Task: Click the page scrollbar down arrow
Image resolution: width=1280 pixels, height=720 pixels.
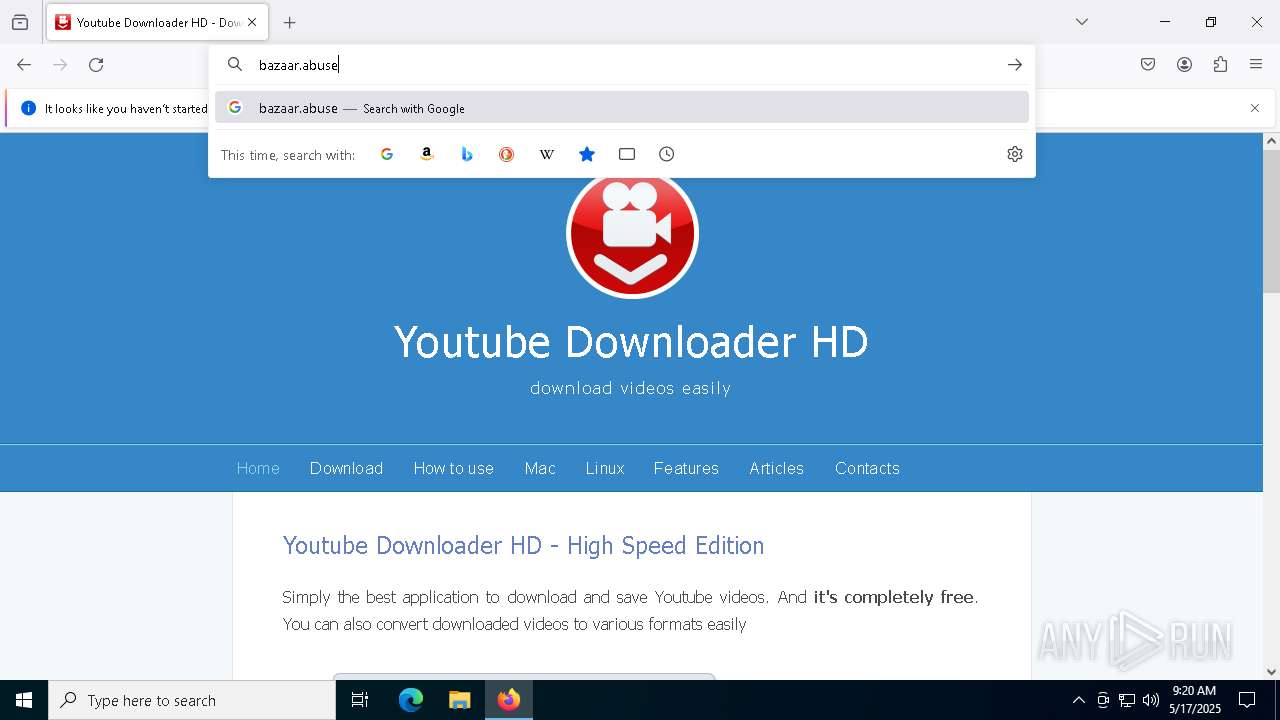Action: (1271, 672)
